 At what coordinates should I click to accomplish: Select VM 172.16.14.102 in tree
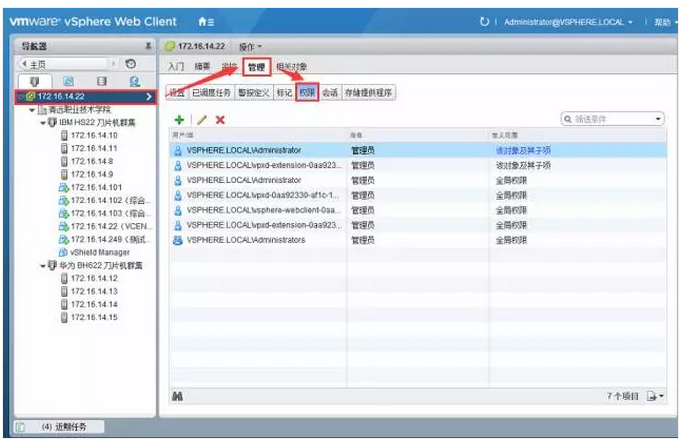[x=111, y=201]
